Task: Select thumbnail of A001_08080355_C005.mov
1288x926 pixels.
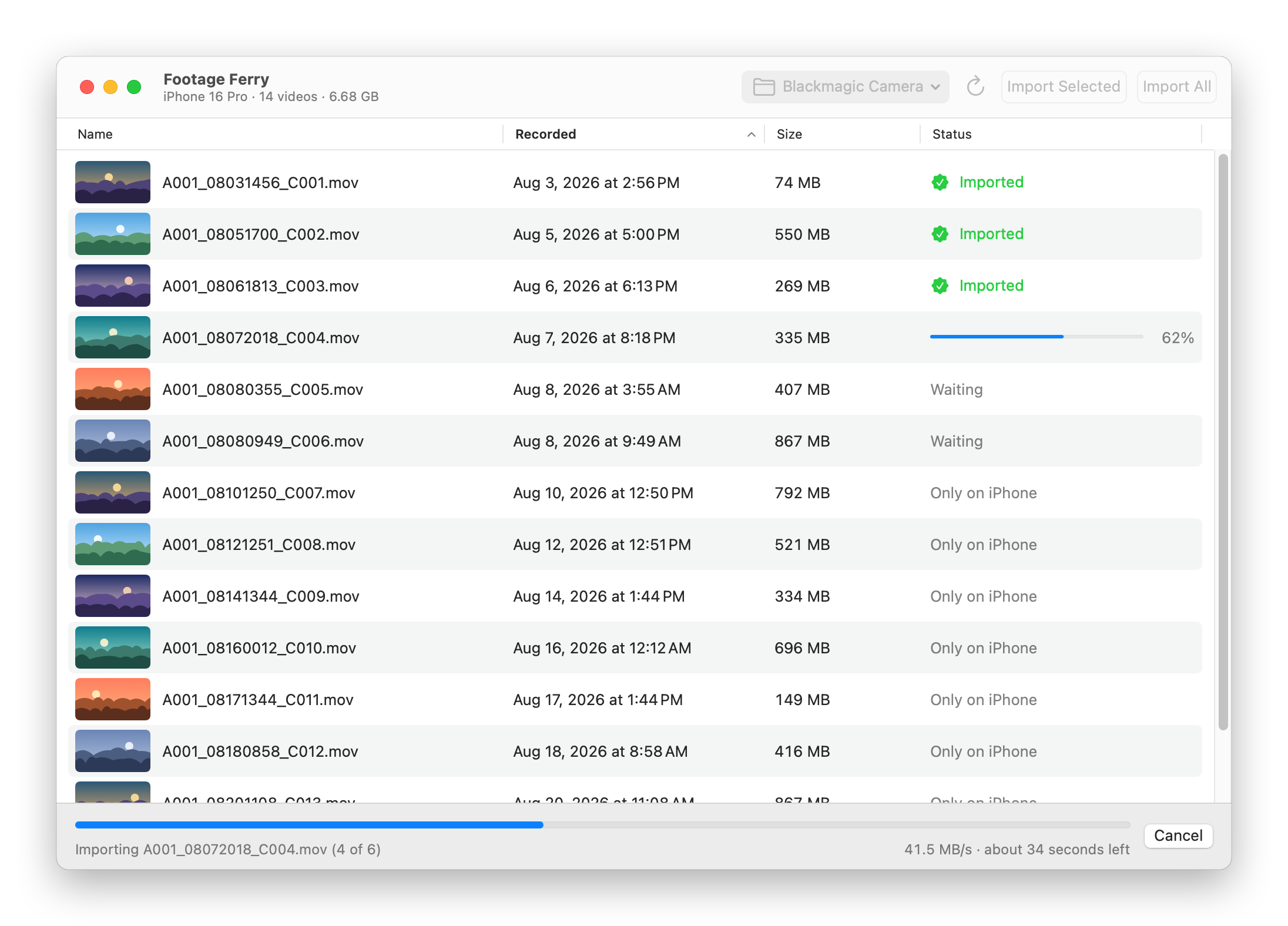Action: (113, 389)
